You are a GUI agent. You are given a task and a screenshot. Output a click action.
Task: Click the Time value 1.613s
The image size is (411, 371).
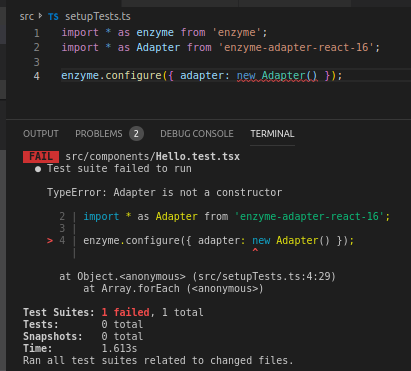click(119, 348)
